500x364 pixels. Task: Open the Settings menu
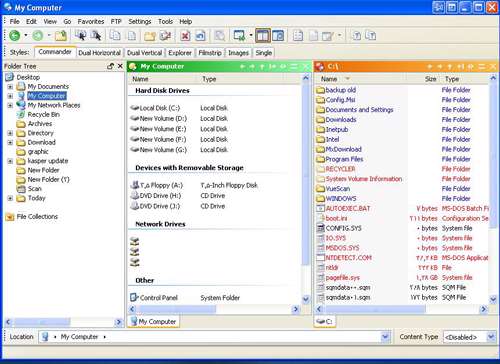coord(140,22)
